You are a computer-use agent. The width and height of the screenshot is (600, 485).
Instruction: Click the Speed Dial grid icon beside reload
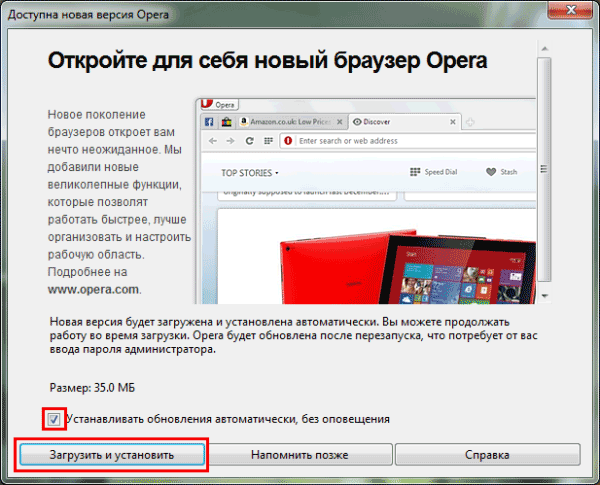(x=268, y=141)
